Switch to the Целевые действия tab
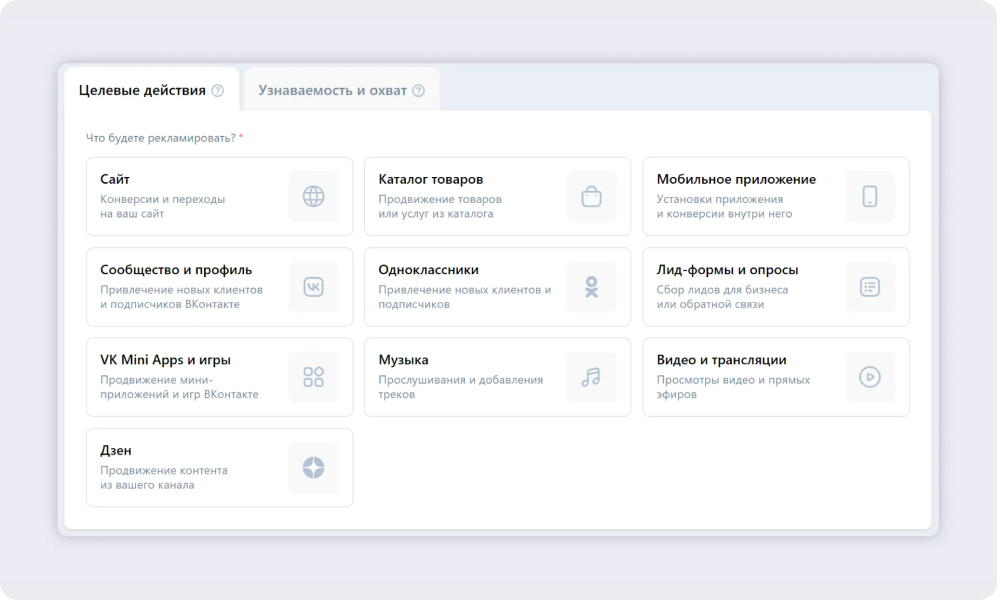 click(x=151, y=90)
